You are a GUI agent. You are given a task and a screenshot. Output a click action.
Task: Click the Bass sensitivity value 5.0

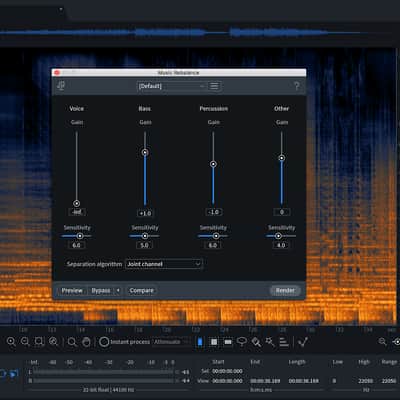point(144,245)
